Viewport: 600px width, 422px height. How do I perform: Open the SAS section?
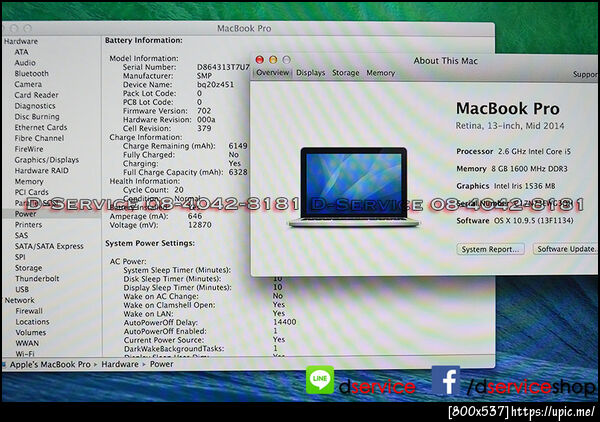[21, 235]
